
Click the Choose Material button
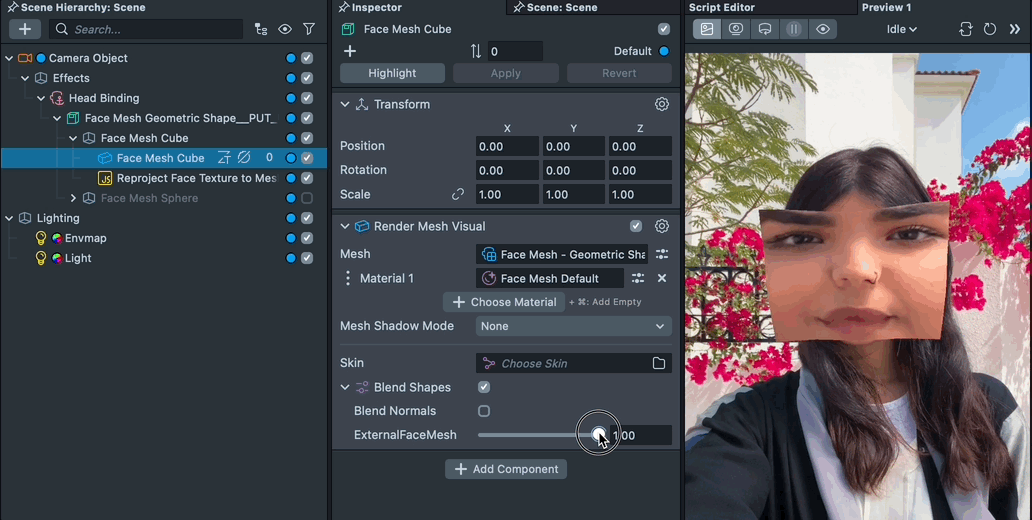(x=504, y=302)
